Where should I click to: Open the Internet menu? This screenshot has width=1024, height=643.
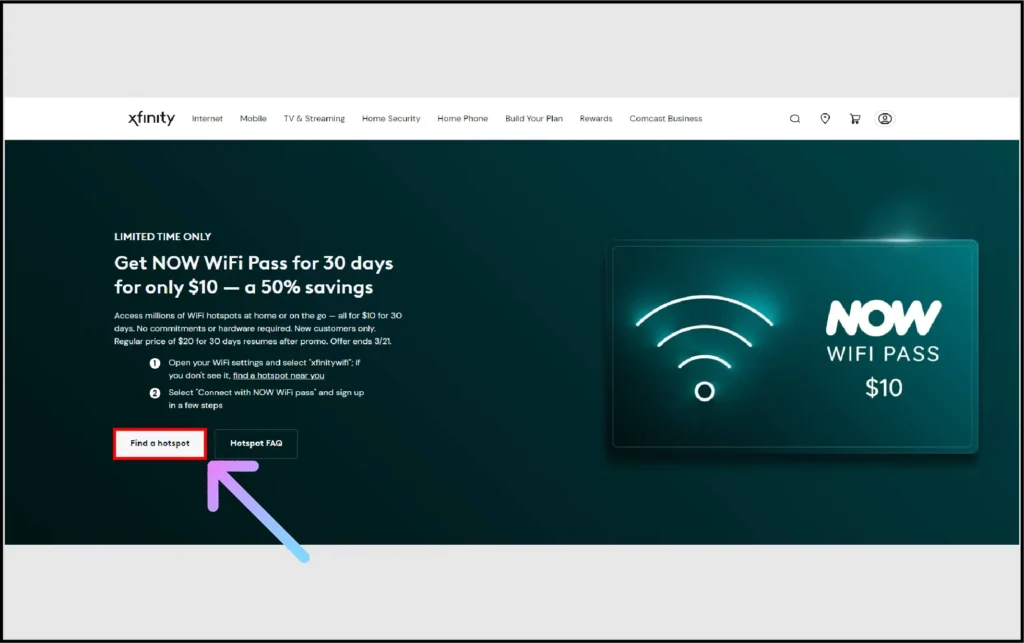pos(207,119)
